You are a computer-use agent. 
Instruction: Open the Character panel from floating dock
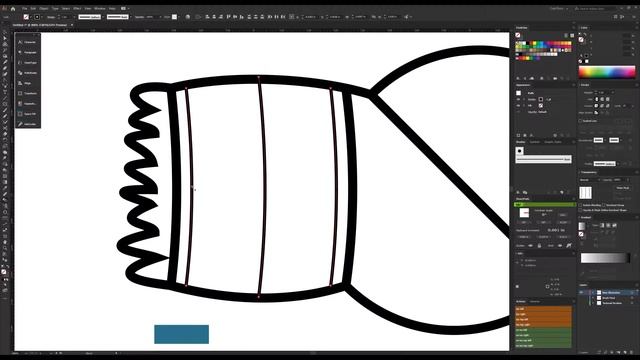pos(27,42)
